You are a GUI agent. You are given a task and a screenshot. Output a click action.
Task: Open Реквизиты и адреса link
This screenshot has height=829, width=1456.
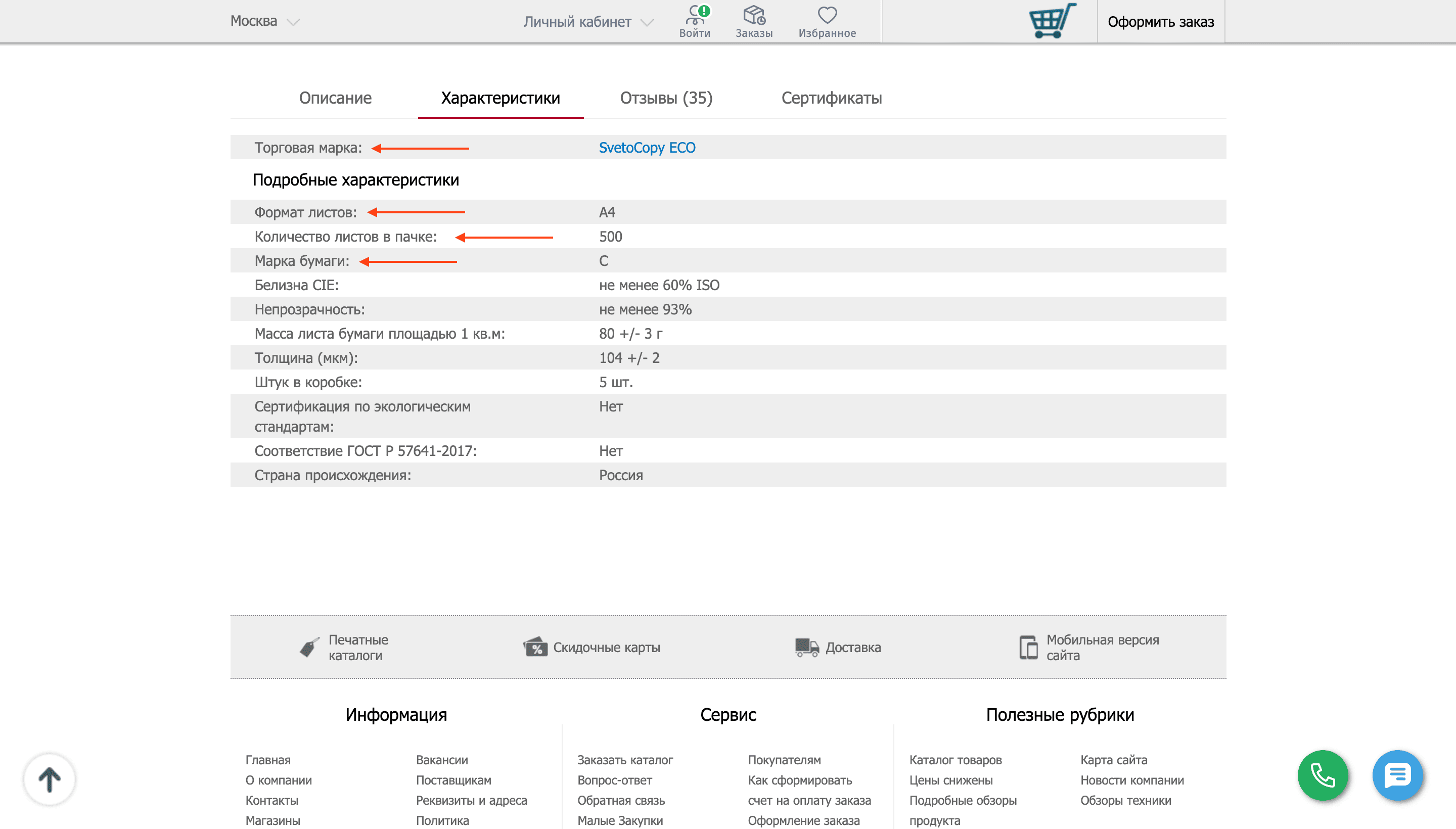472,801
